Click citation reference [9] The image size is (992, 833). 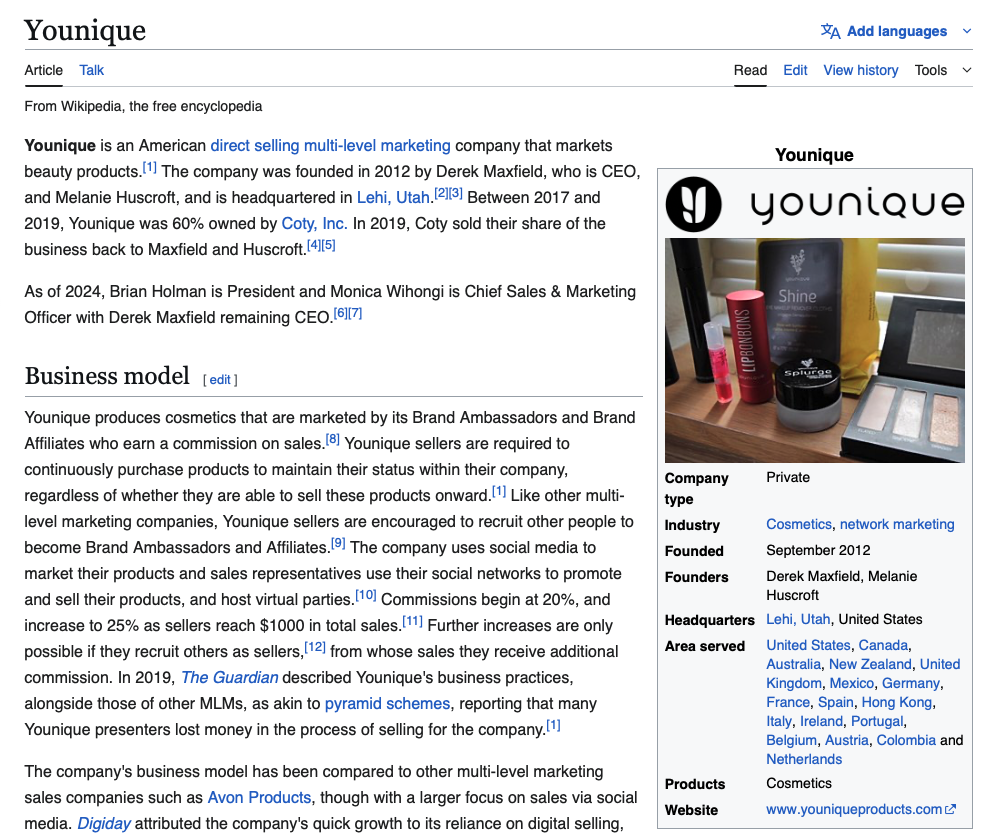pyautogui.click(x=338, y=543)
